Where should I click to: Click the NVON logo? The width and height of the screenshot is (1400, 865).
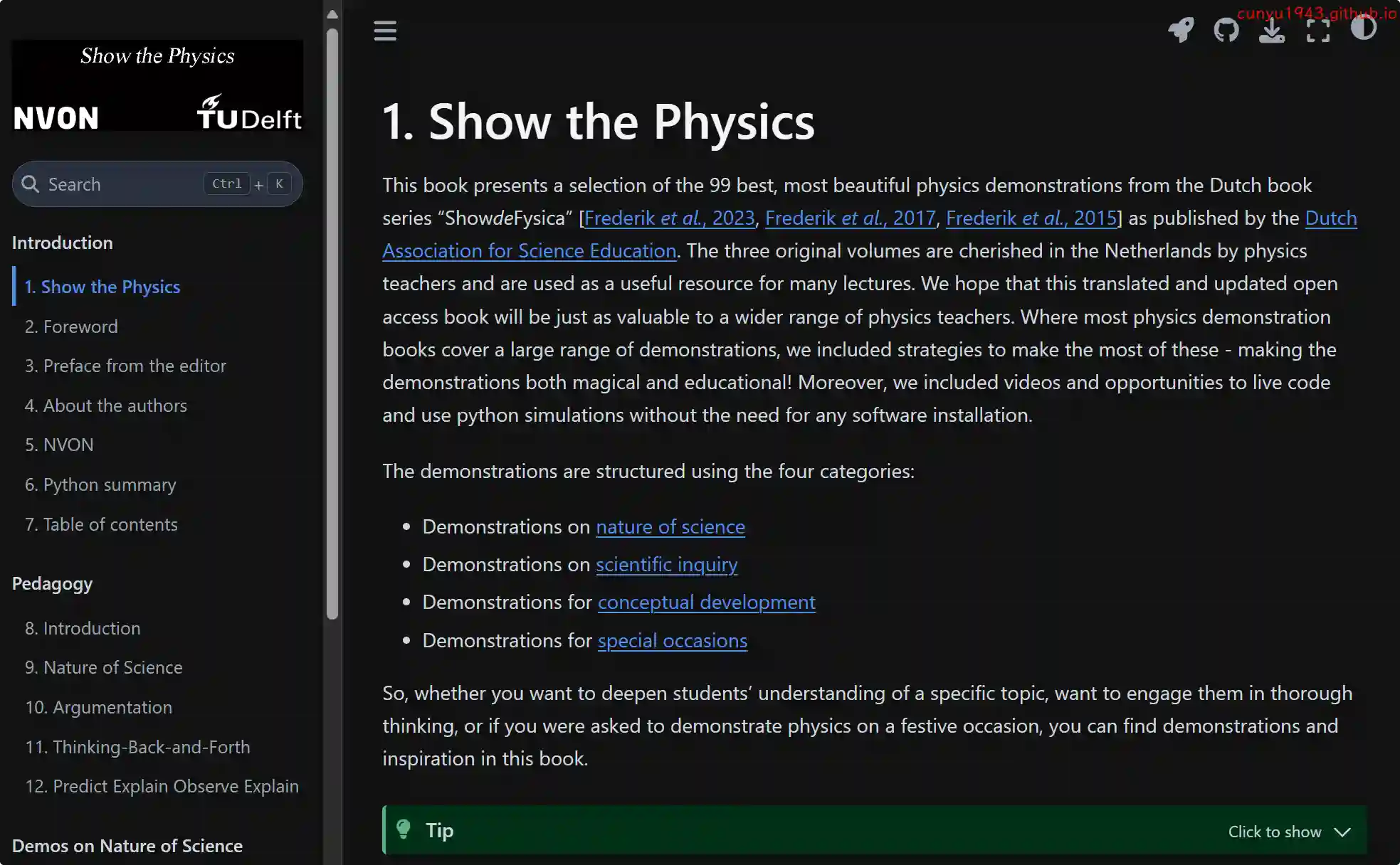click(56, 118)
